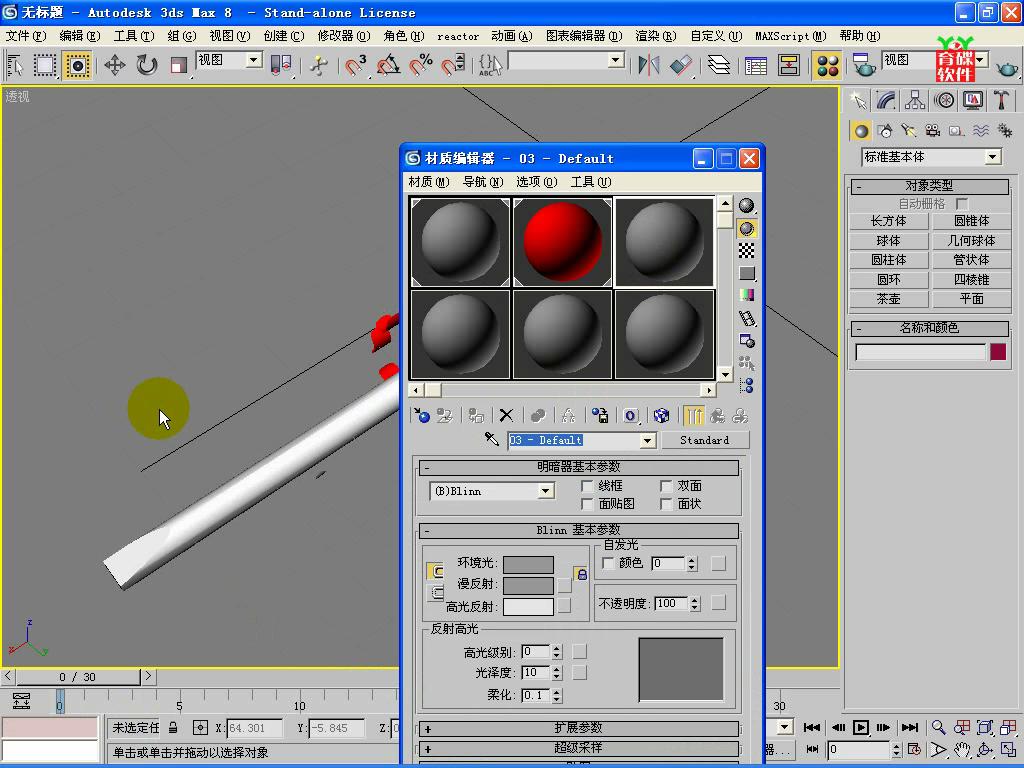Toggle Backlight icon in Material Editor
Image resolution: width=1024 pixels, height=768 pixels.
click(x=746, y=229)
